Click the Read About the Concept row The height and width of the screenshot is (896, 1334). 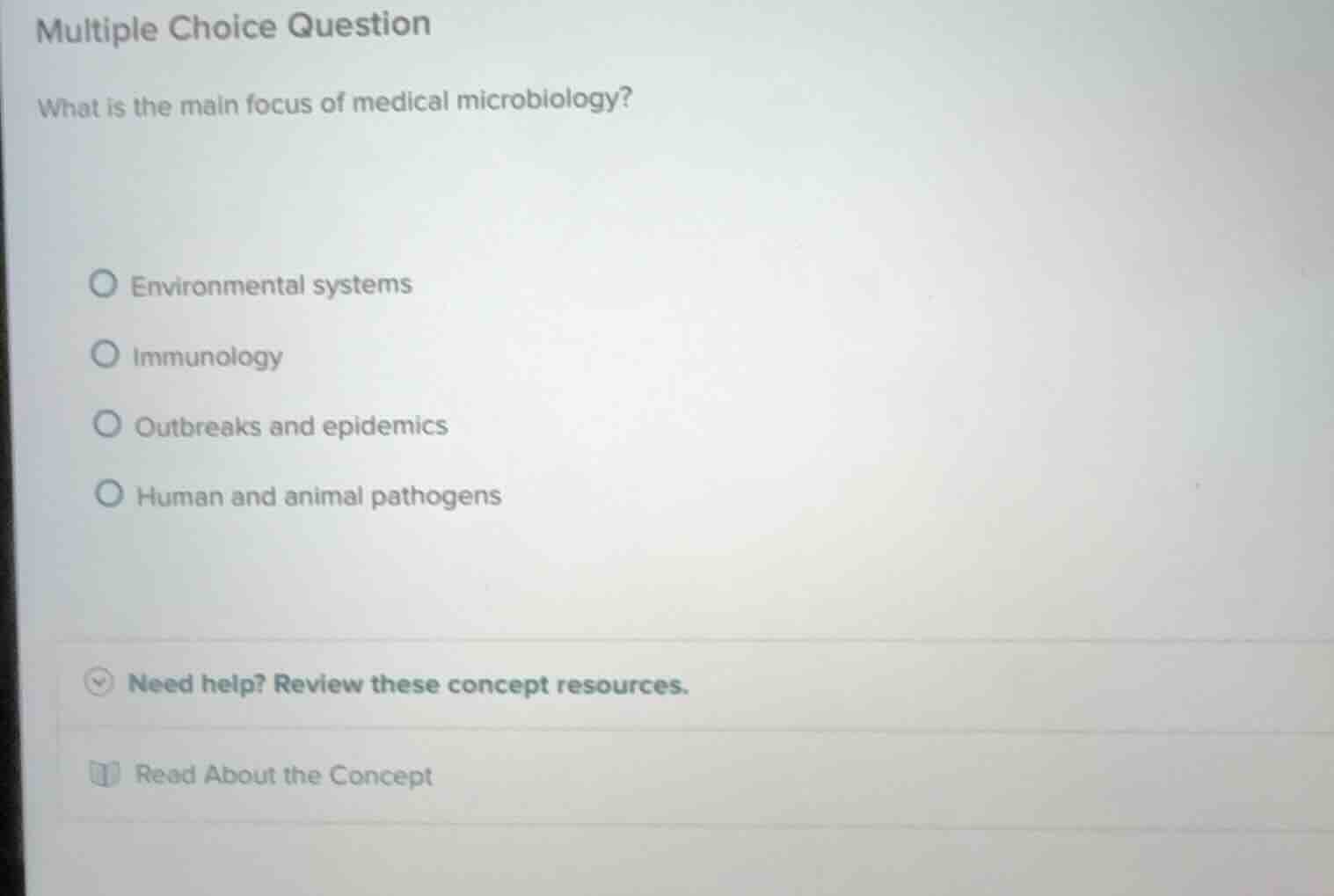(282, 775)
